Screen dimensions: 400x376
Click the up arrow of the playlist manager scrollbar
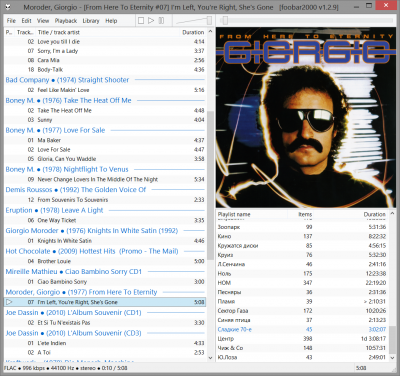pyautogui.click(x=392, y=213)
